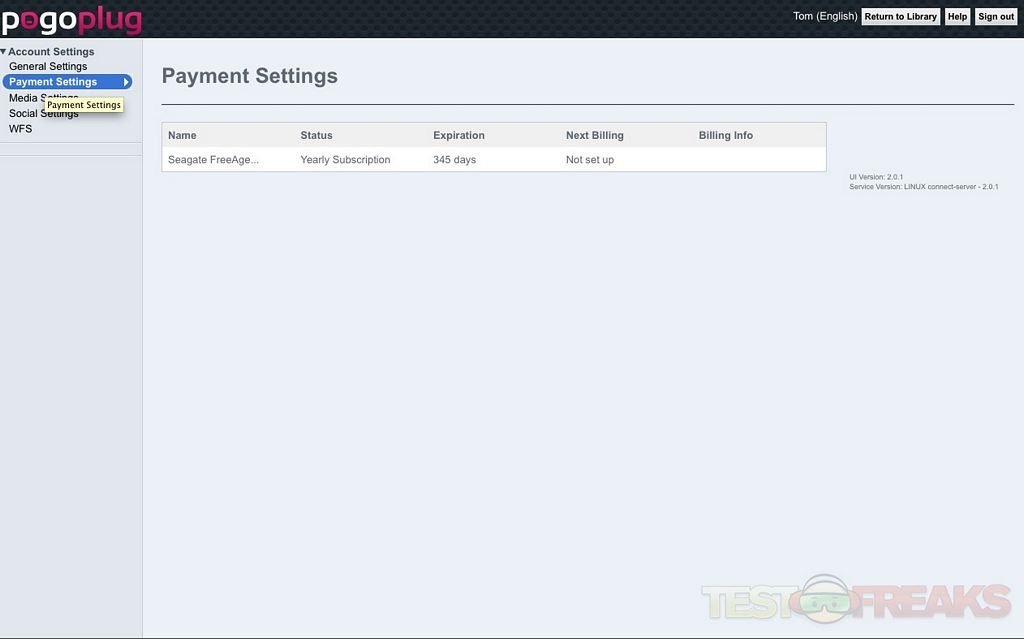1024x639 pixels.
Task: Click the arrow on Payment Settings item
Action: [126, 82]
